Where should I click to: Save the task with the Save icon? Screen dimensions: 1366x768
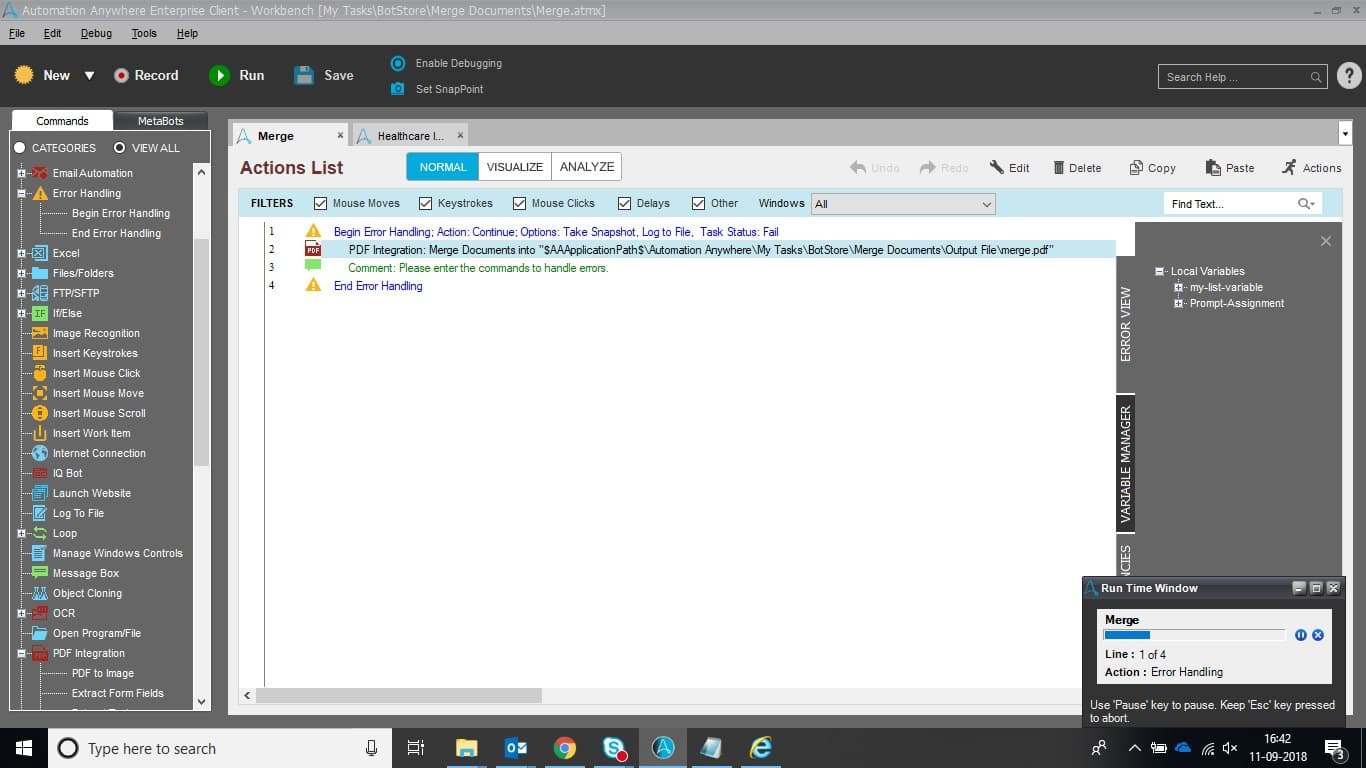point(304,75)
